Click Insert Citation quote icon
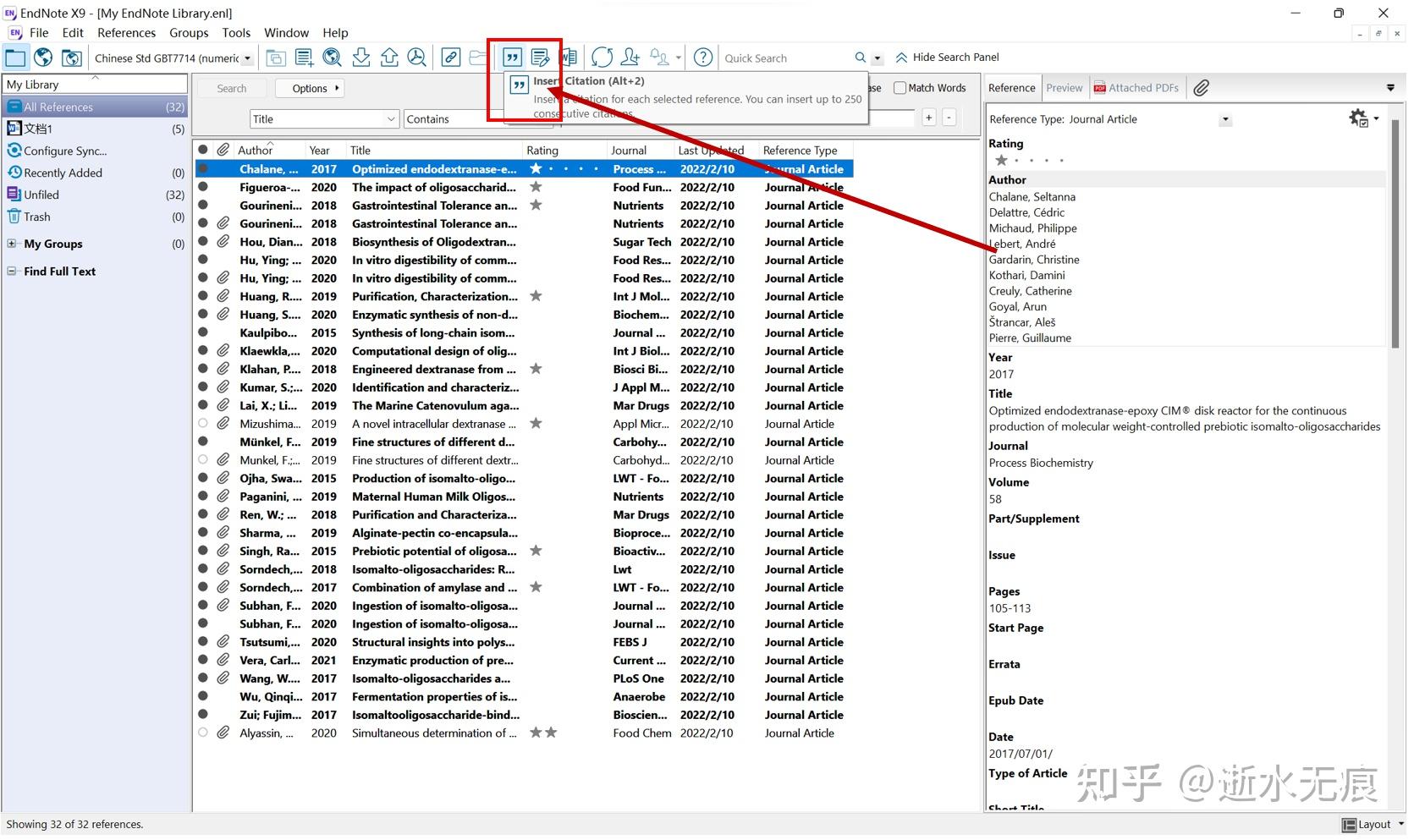The image size is (1414, 840). pyautogui.click(x=512, y=58)
